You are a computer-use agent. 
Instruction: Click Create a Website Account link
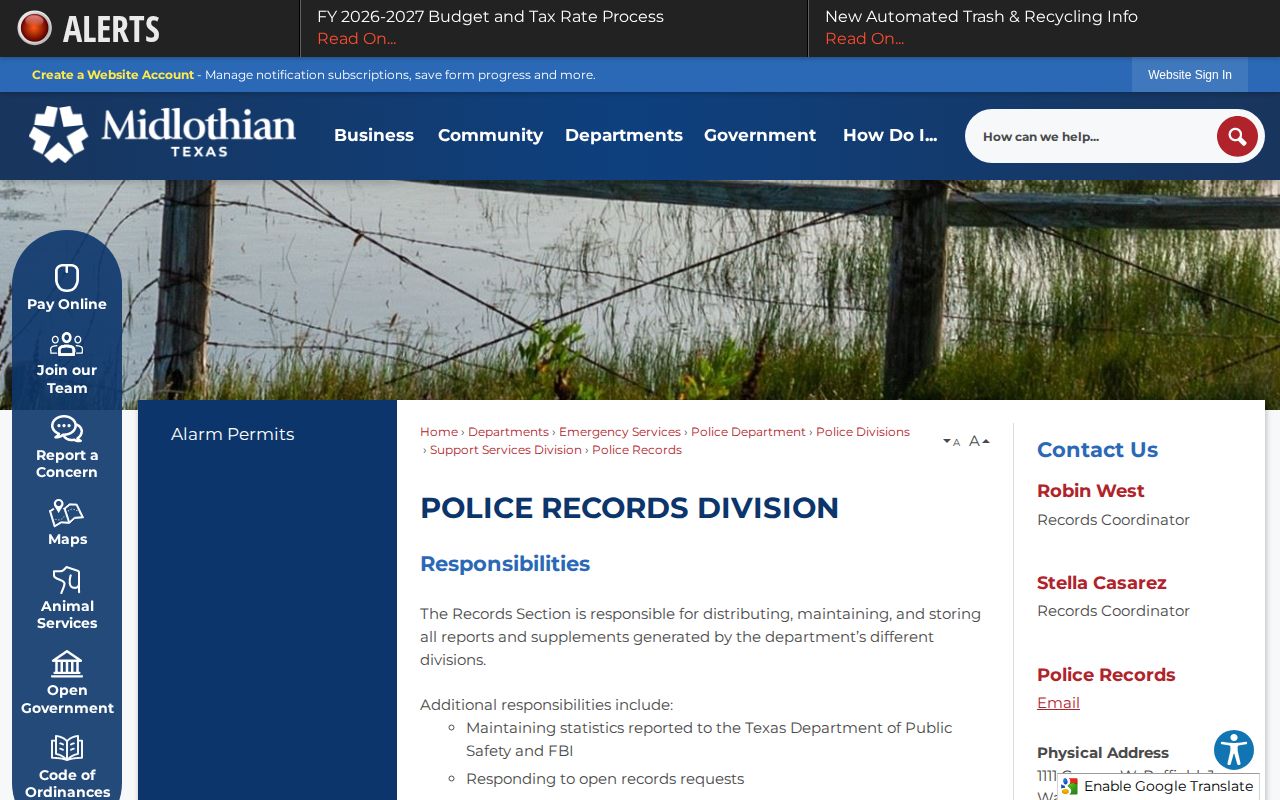113,75
